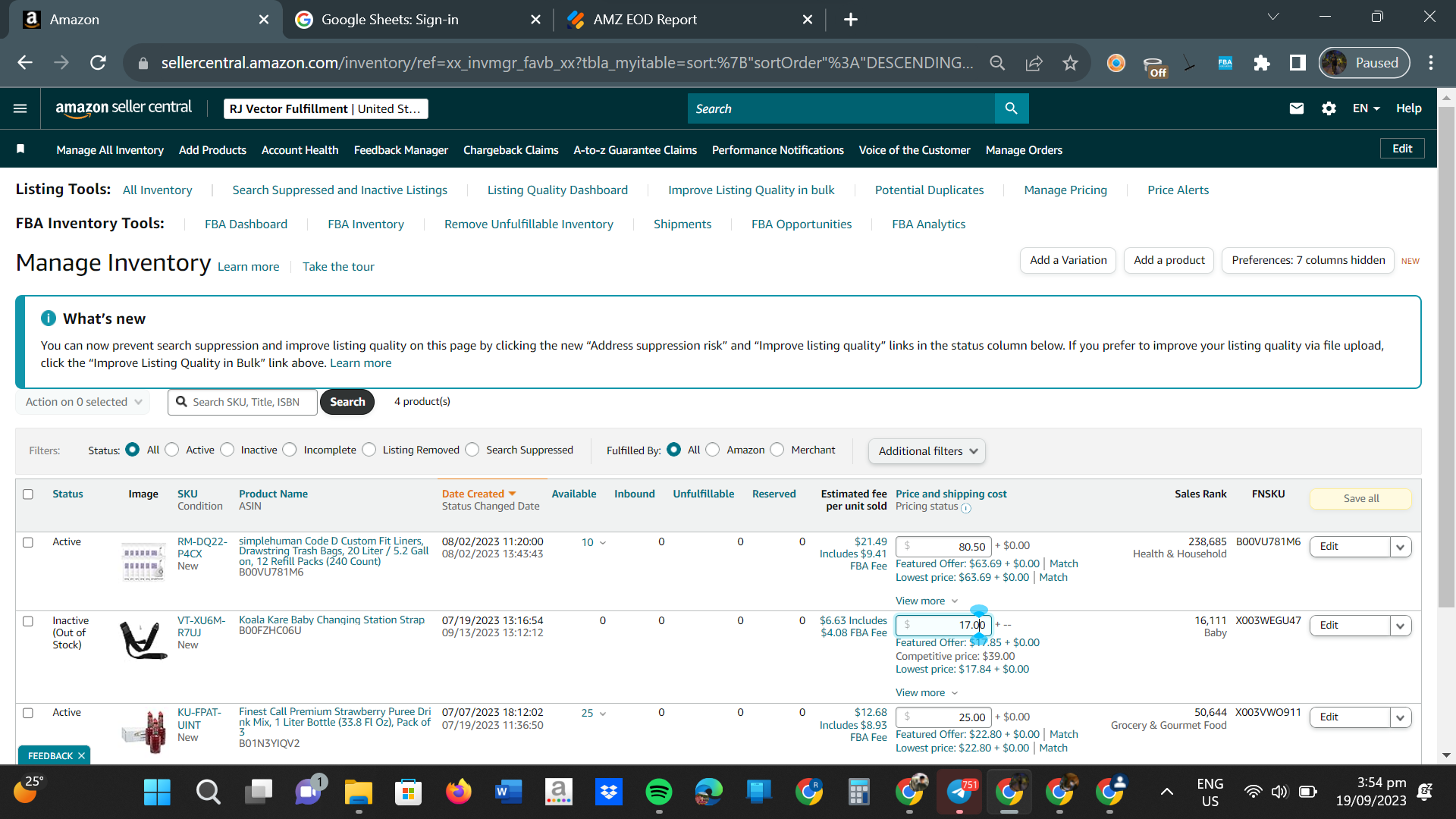This screenshot has height=819, width=1456.
Task: Open the browser Extensions puzzle icon
Action: tap(1262, 63)
